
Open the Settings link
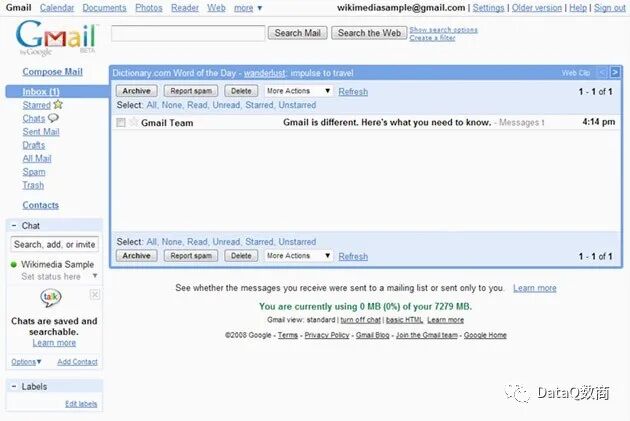click(488, 8)
